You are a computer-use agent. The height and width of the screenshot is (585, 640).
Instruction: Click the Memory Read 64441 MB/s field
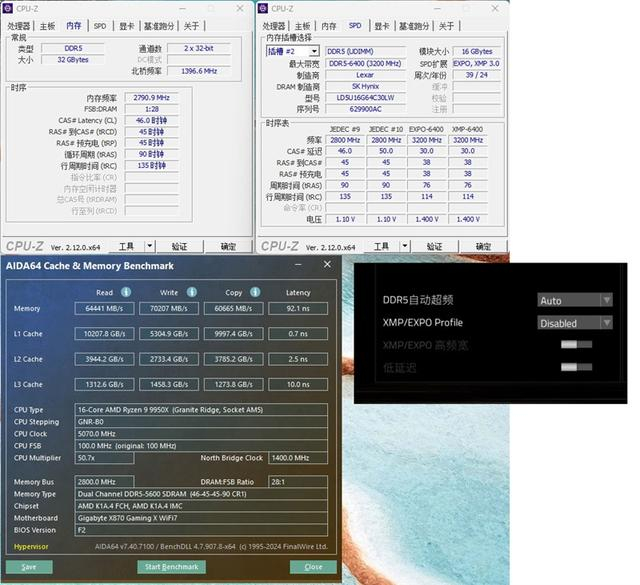(x=104, y=309)
